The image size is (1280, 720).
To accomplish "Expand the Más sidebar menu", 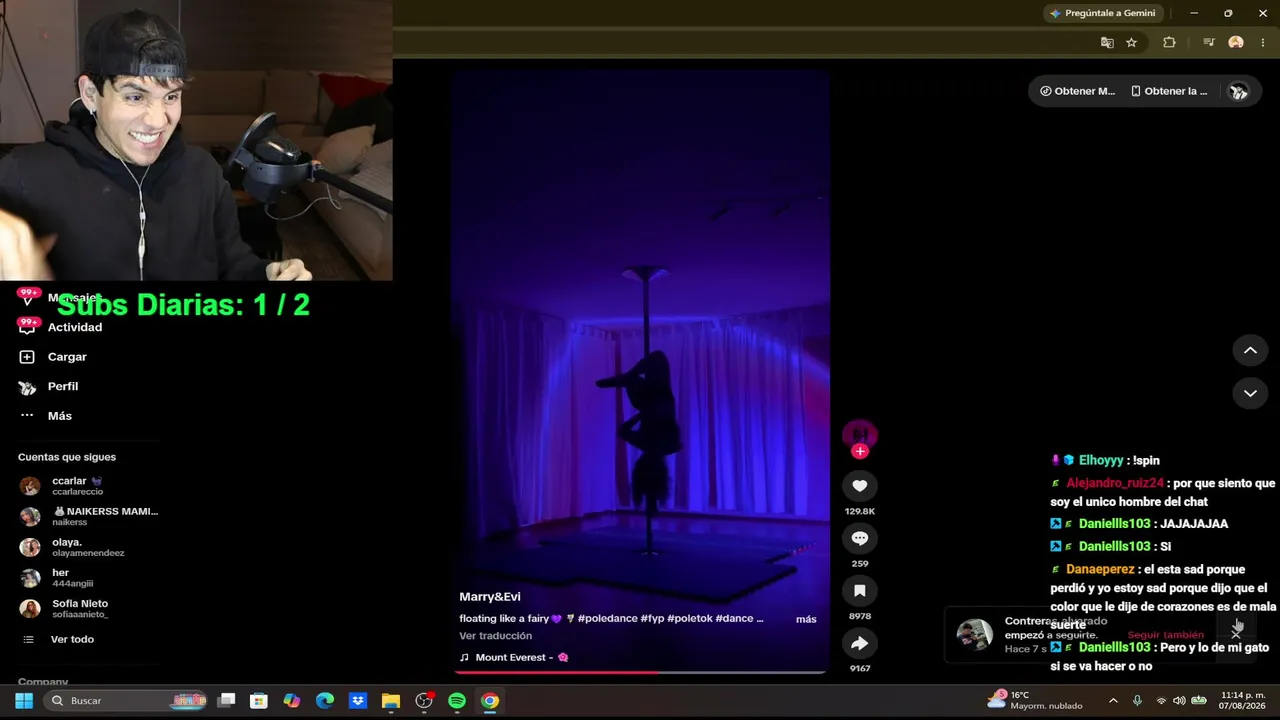I will click(x=60, y=416).
